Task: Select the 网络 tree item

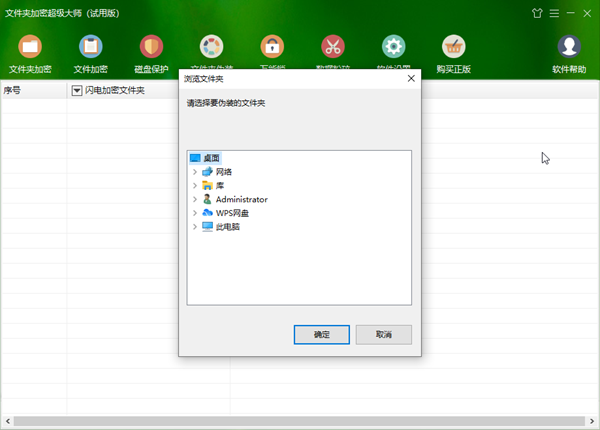Action: click(217, 172)
